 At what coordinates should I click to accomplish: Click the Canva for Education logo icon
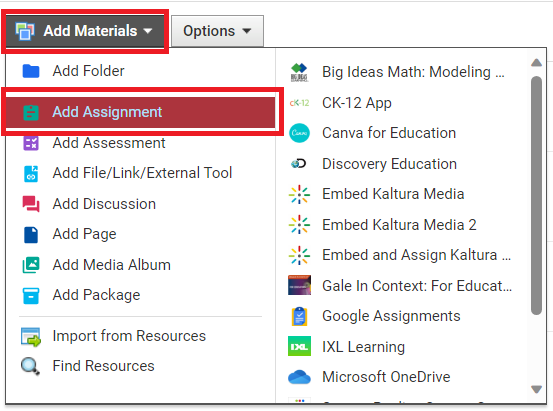point(299,133)
